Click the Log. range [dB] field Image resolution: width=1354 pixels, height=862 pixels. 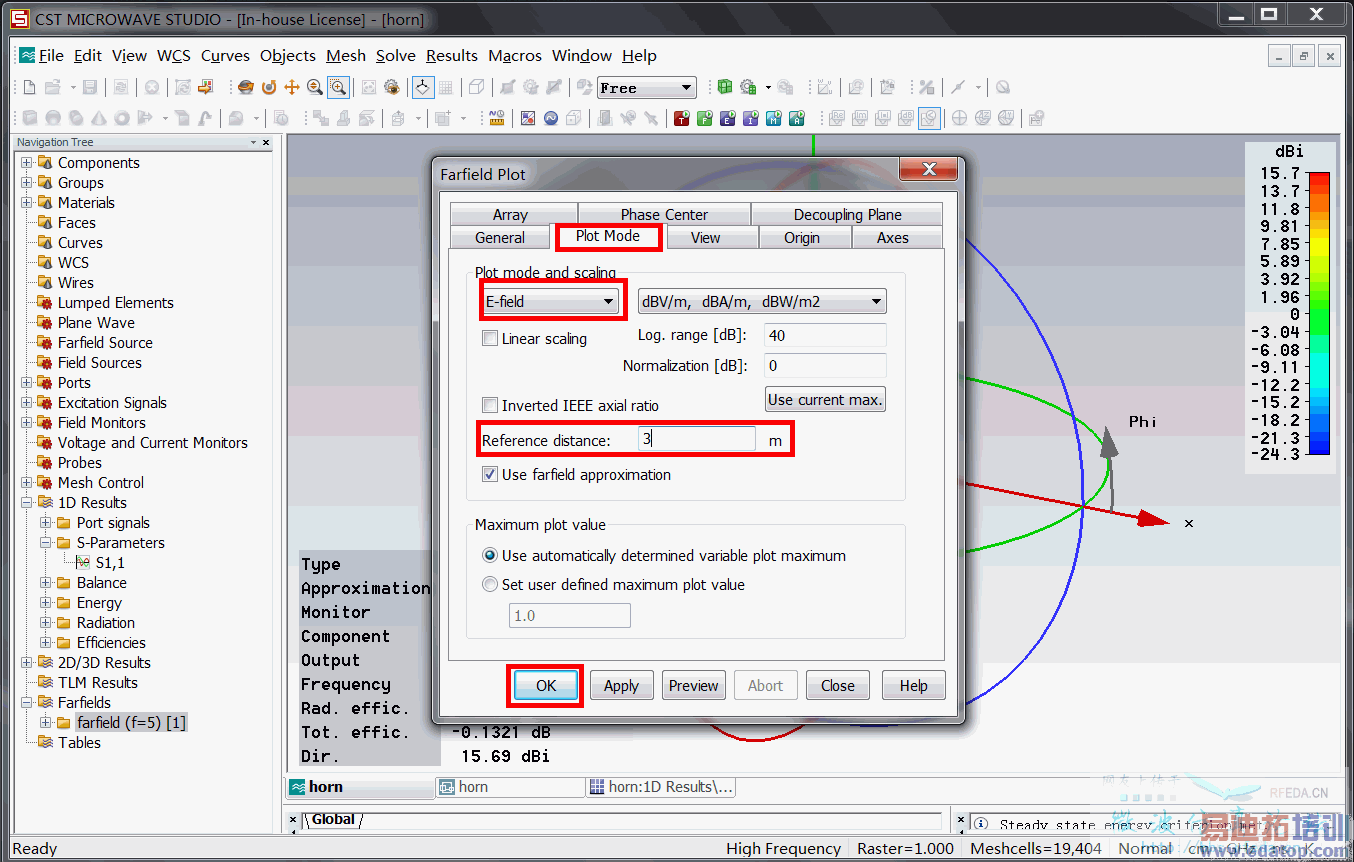[825, 335]
